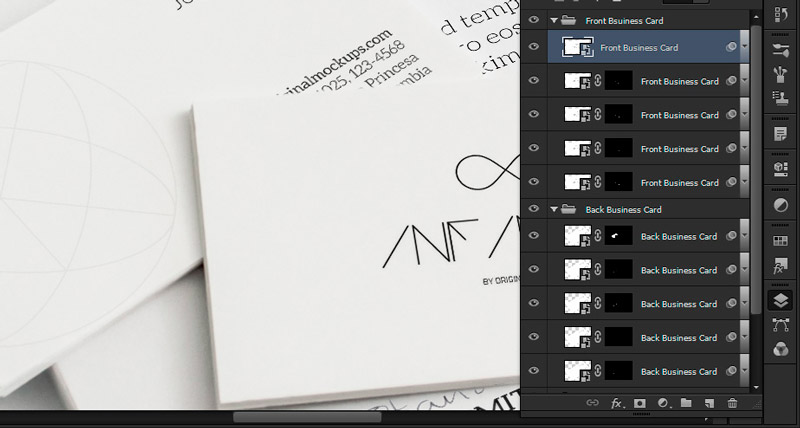Add a layer style with the fx button
The image size is (800, 428).
coord(616,404)
